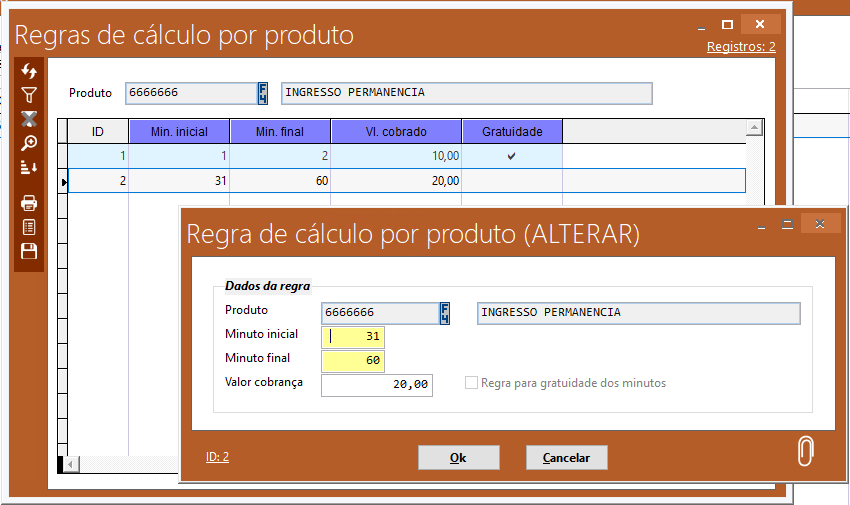Image resolution: width=850 pixels, height=505 pixels.
Task: Close the ALTERAR dialog window
Action: (x=820, y=223)
